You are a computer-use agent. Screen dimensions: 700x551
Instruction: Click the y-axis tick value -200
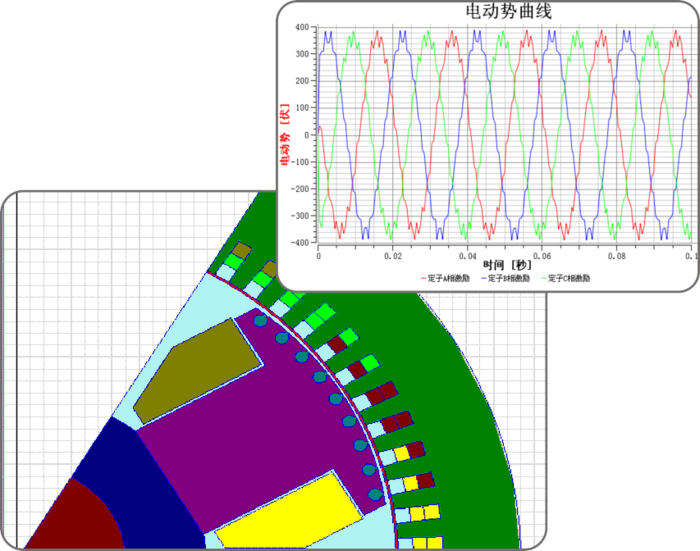tap(300, 189)
